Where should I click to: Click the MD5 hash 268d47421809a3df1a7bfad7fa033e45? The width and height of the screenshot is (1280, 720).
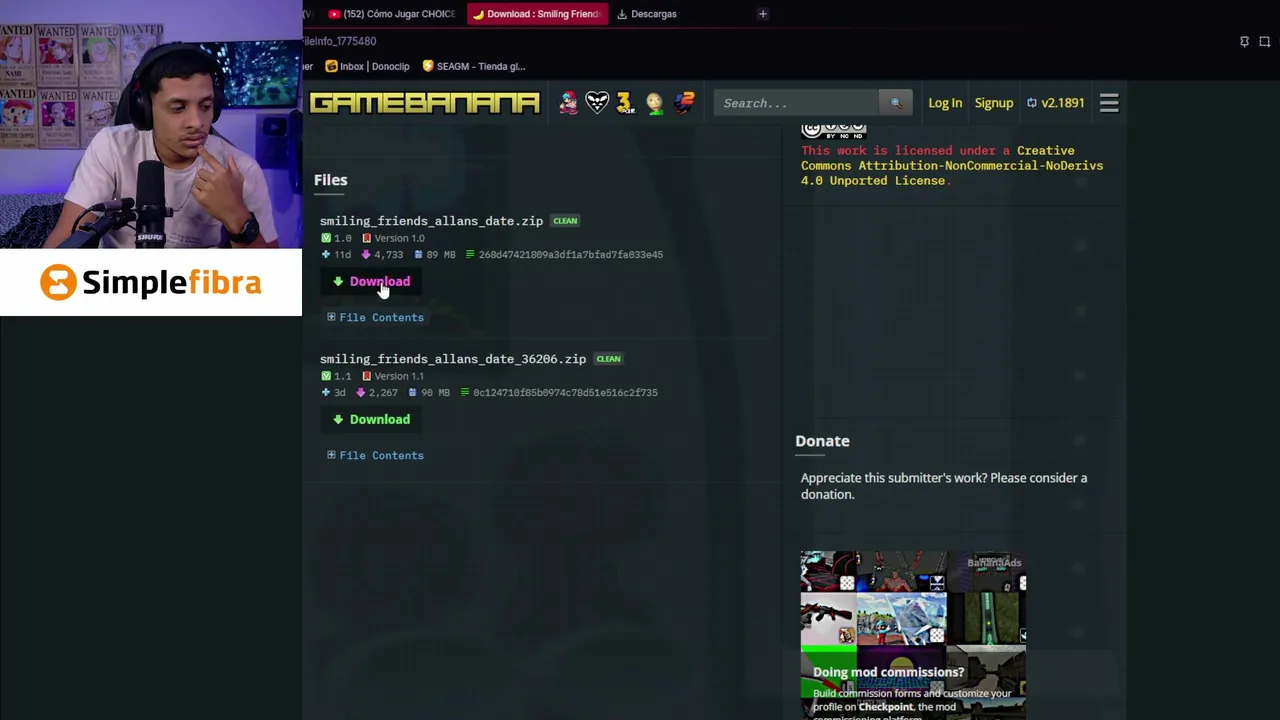[570, 254]
